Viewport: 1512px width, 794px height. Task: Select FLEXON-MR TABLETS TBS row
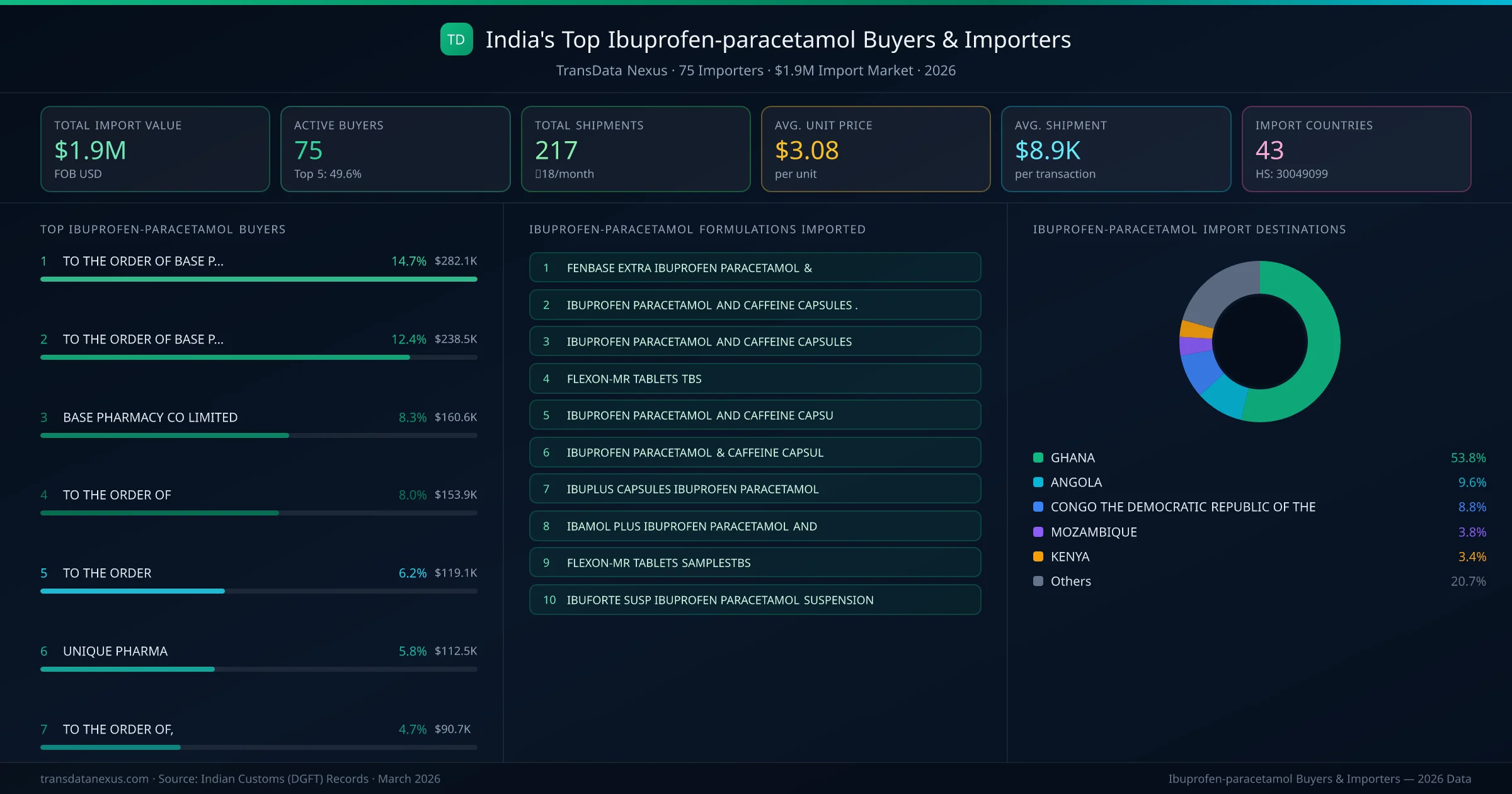pos(755,379)
